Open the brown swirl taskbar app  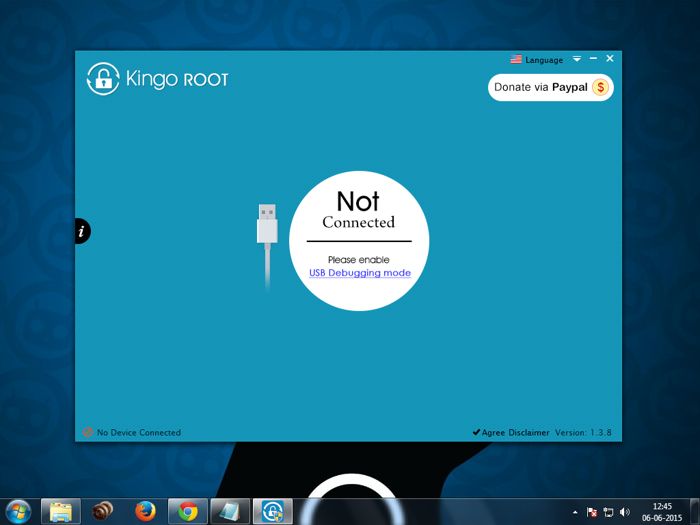click(x=103, y=511)
